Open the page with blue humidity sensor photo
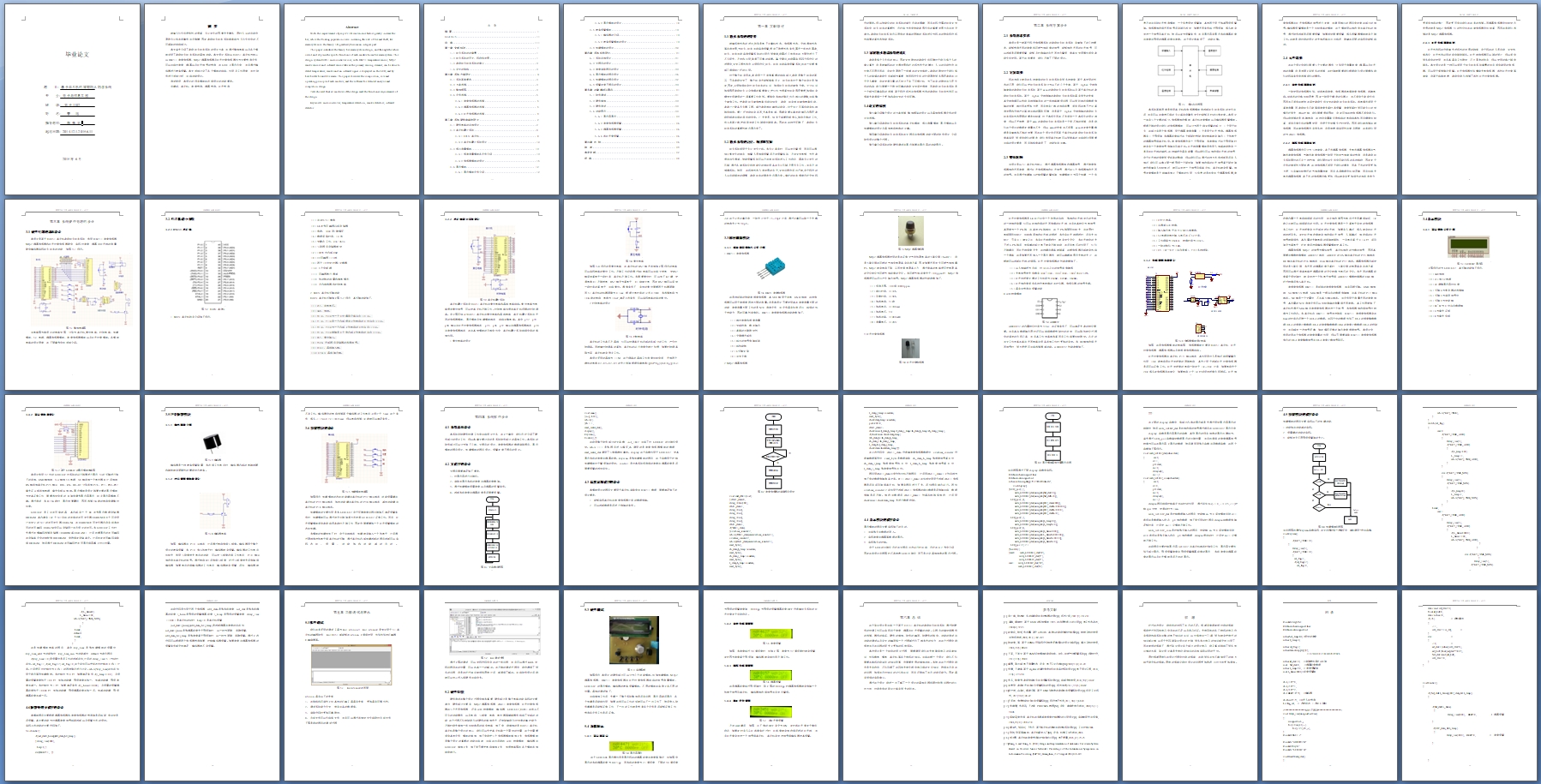Image resolution: width=1541 pixels, height=784 pixels. [770, 294]
